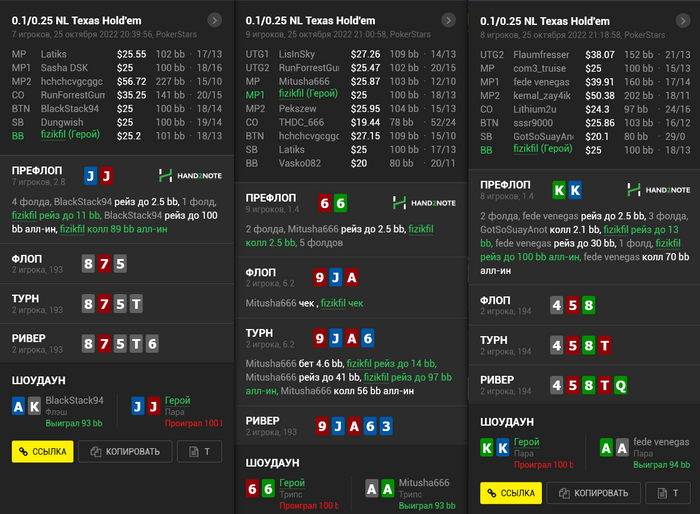Click Hand2Note logo in KK preflop section
Image resolution: width=700 pixels, height=514 pixels.
click(658, 190)
